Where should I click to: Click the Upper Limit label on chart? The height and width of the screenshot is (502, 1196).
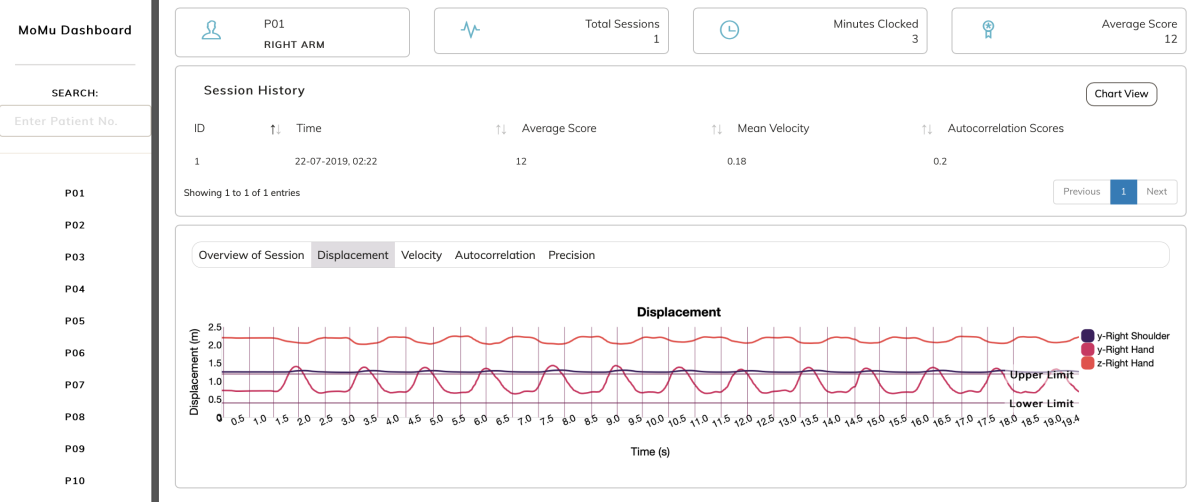(x=1042, y=375)
